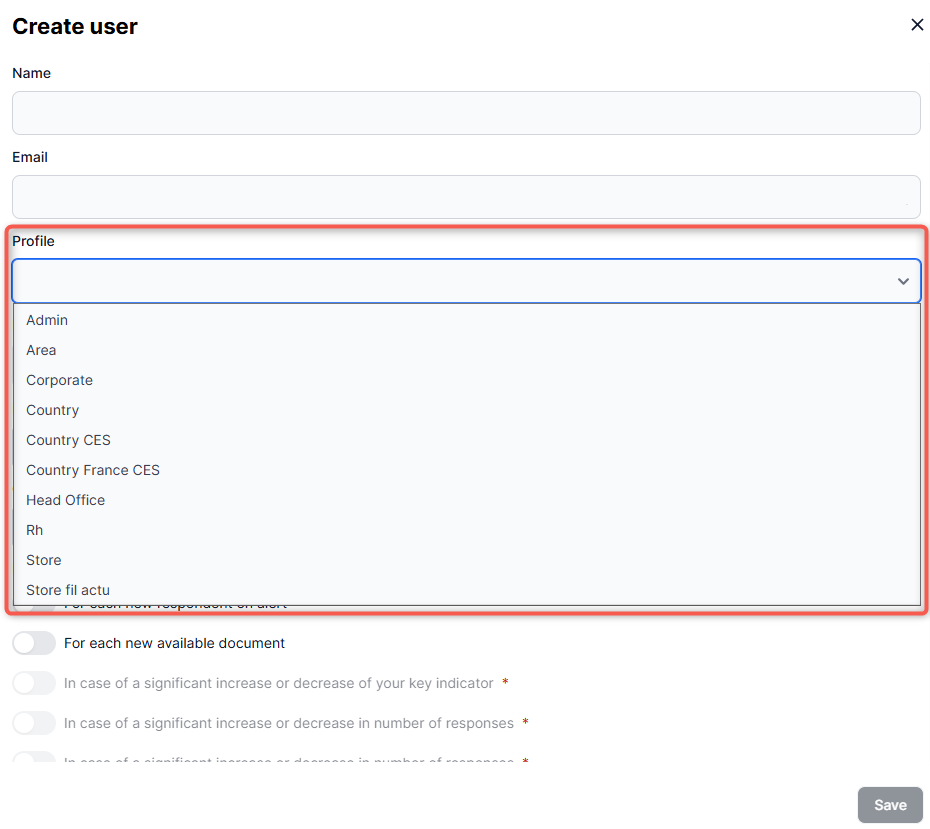930x829 pixels.
Task: Click the For each new available document label
Action: [x=174, y=643]
